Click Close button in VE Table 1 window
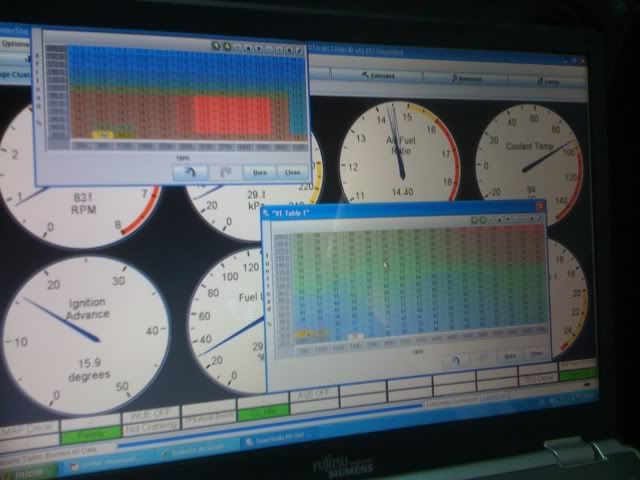Image resolution: width=640 pixels, height=480 pixels. pyautogui.click(x=536, y=353)
